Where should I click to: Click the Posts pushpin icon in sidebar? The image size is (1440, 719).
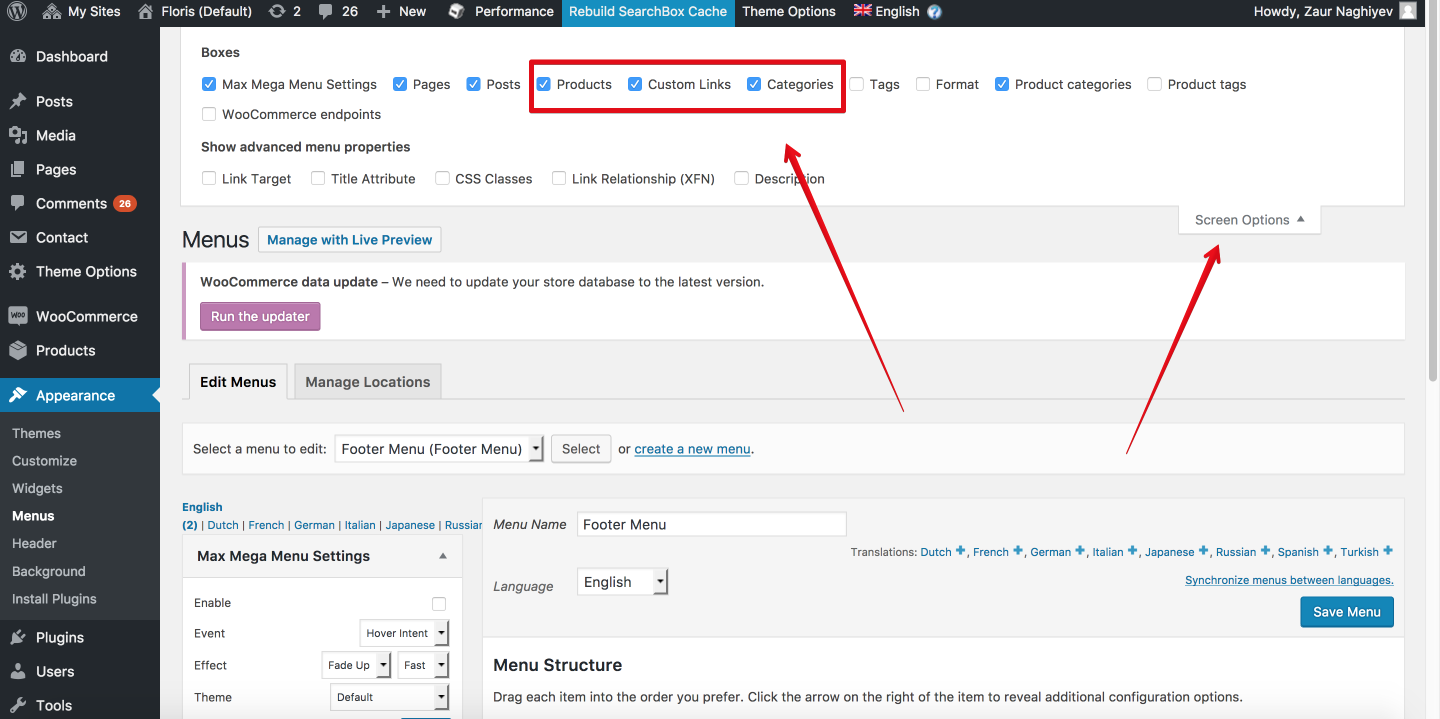(x=18, y=101)
